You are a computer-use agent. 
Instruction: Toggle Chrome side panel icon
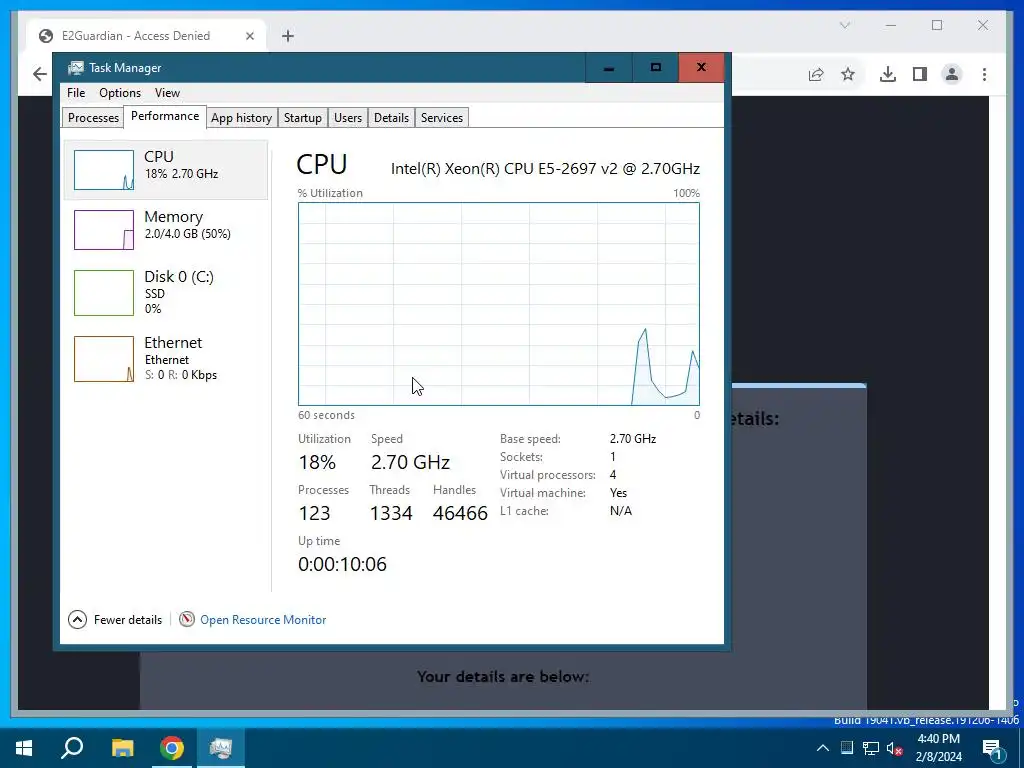tap(920, 74)
